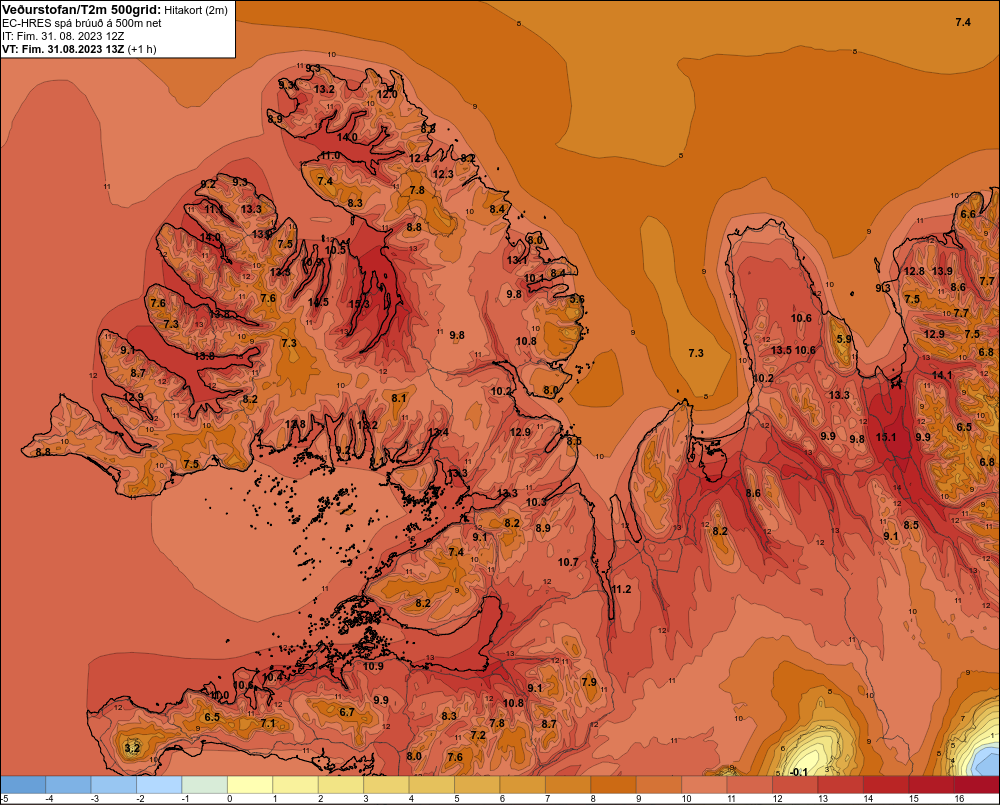This screenshot has height=805, width=1000.
Task: Pick the light blue swatch between -2 and -1
Action: coord(159,785)
